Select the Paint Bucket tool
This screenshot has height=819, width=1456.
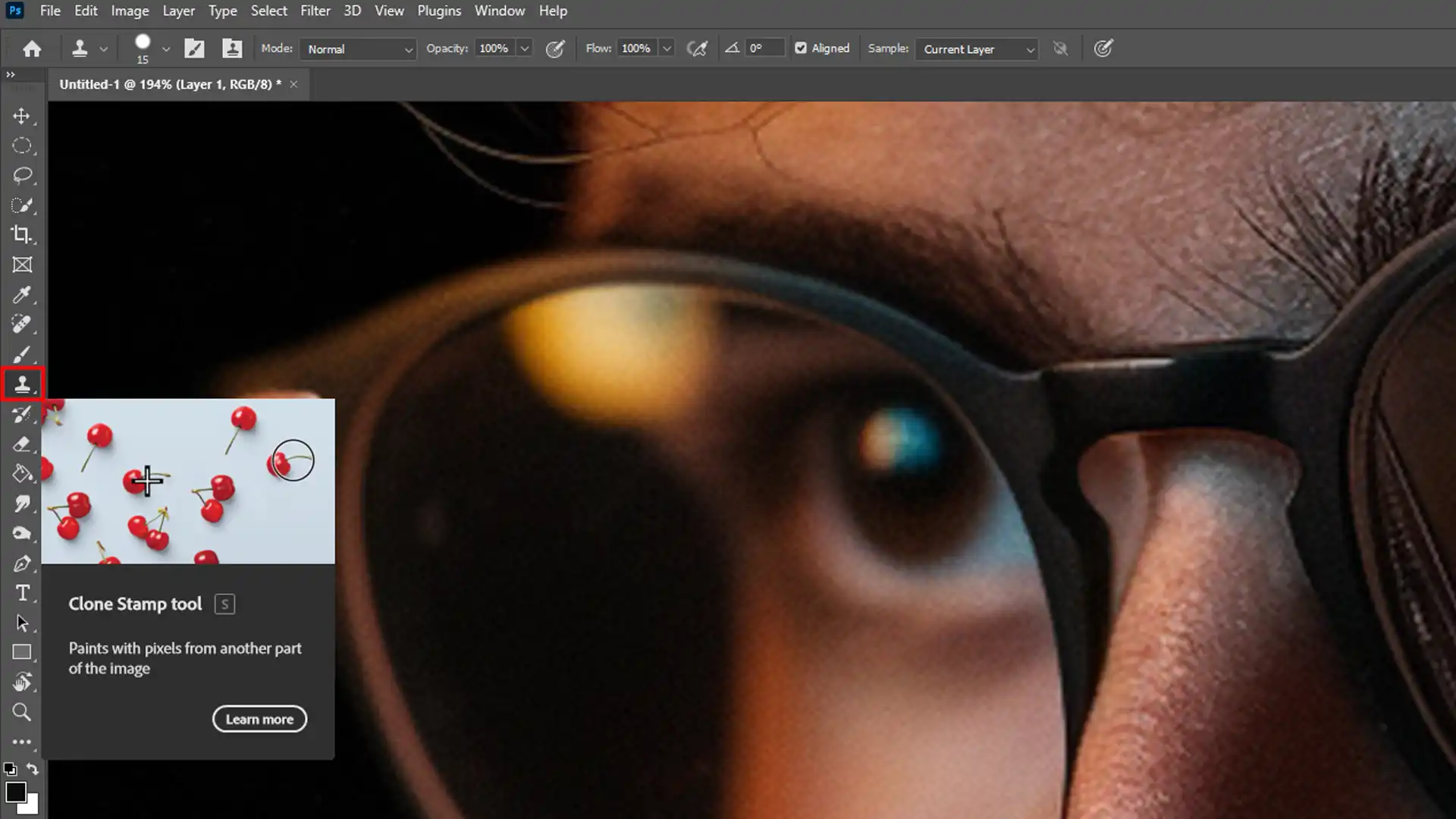[22, 474]
